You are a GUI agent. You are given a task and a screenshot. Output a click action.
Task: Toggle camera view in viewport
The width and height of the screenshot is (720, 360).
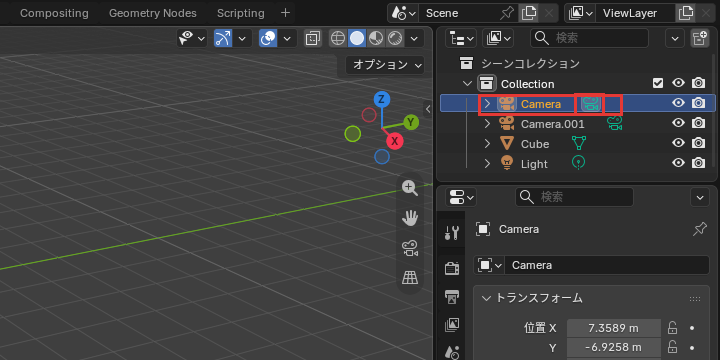click(410, 248)
